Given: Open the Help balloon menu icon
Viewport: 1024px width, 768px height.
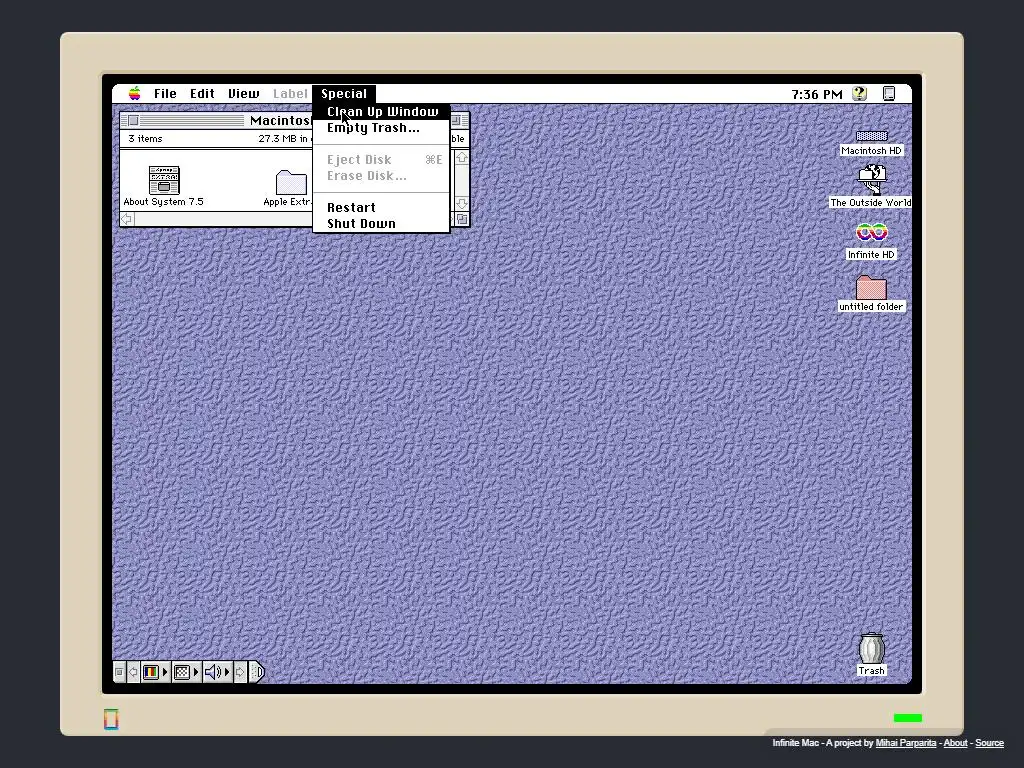Looking at the screenshot, I should 859,94.
